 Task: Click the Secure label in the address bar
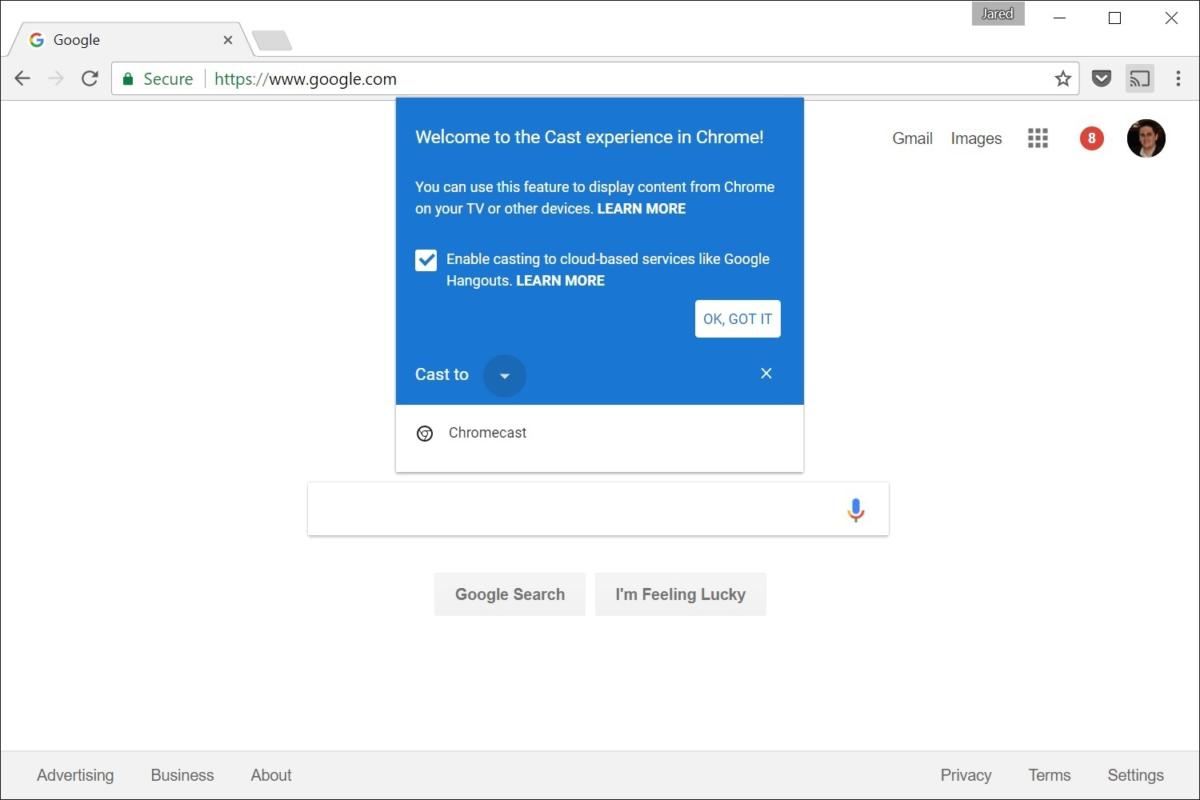click(168, 79)
